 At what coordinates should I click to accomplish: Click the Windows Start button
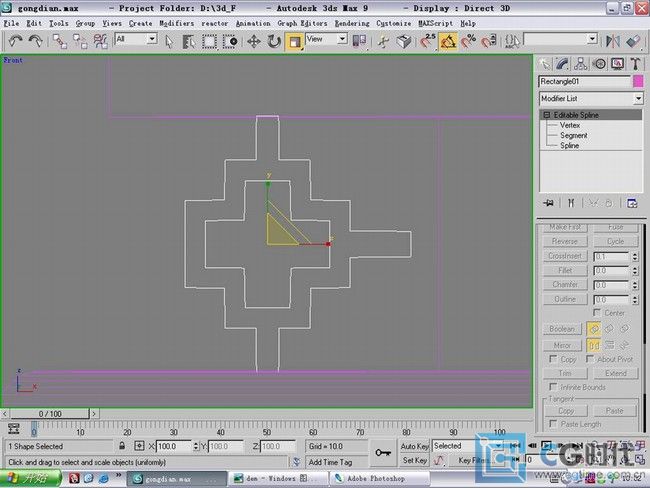point(30,478)
